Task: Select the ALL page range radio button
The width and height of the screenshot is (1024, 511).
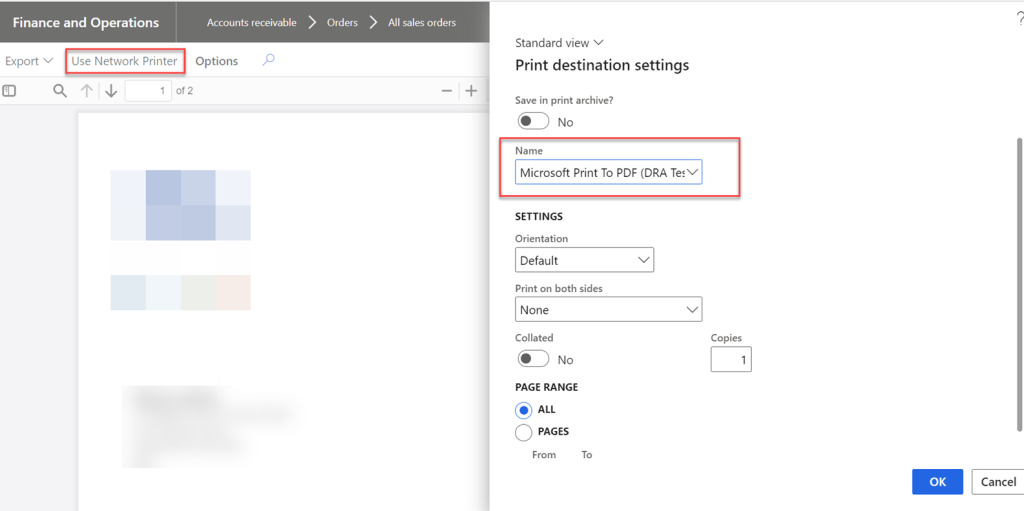Action: tap(524, 410)
